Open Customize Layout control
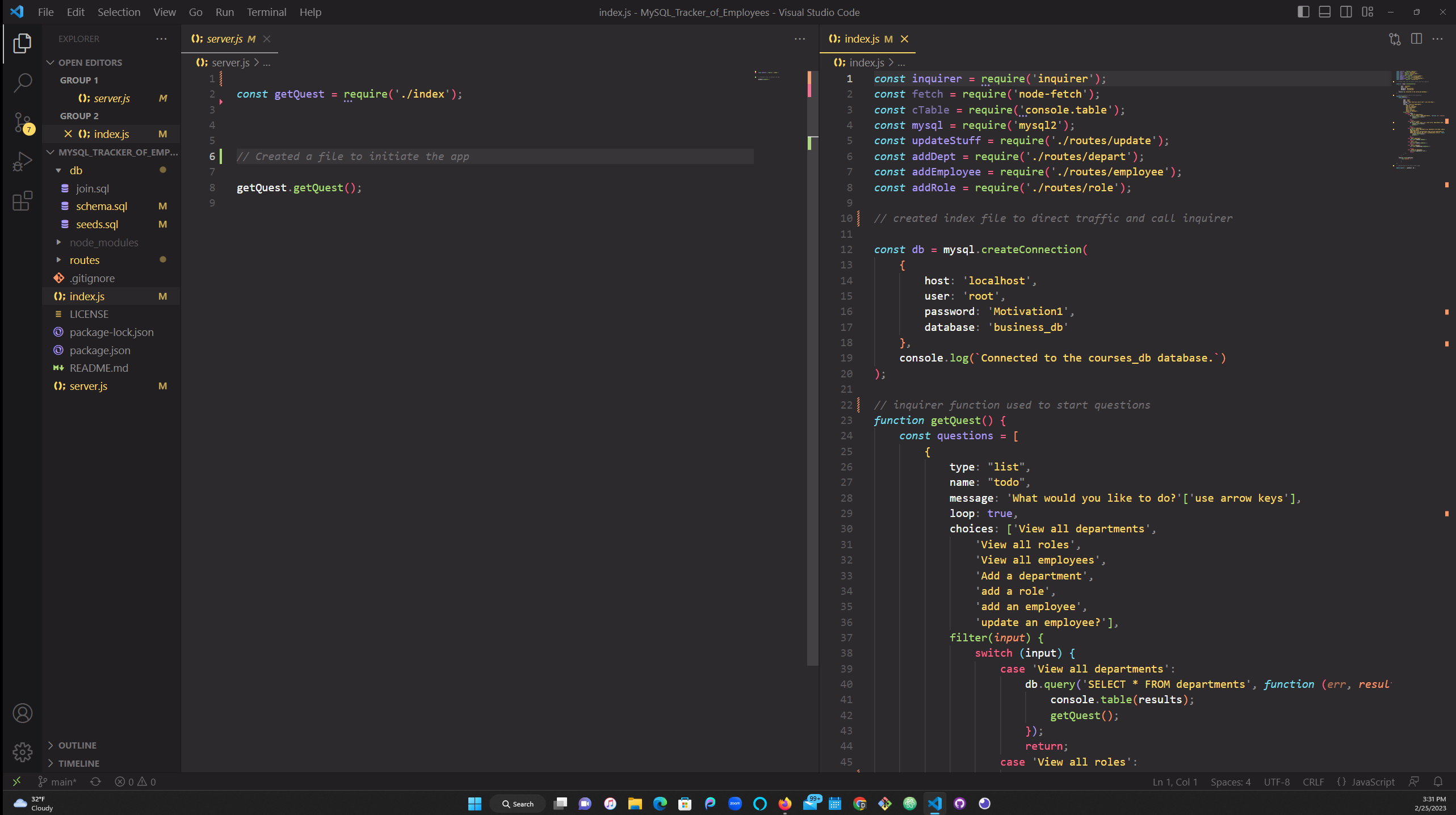Viewport: 1456px width, 815px height. 1367,12
